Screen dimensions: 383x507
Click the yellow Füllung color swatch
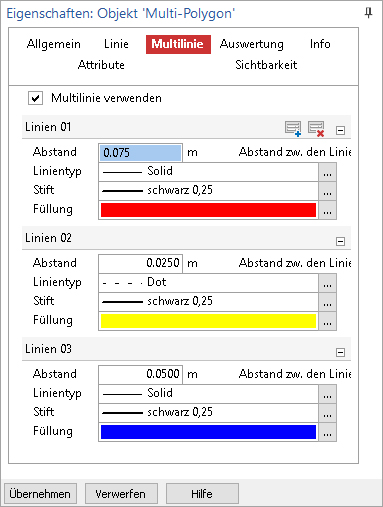pyautogui.click(x=208, y=321)
